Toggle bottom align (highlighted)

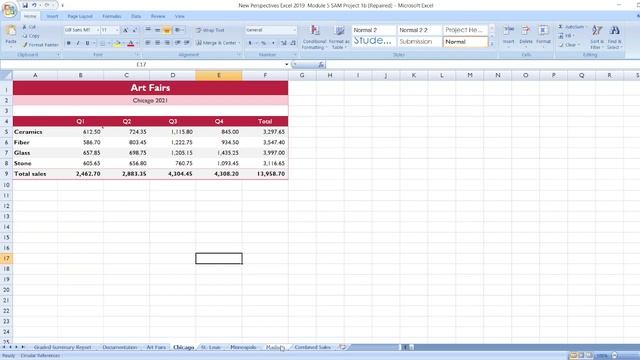click(167, 30)
